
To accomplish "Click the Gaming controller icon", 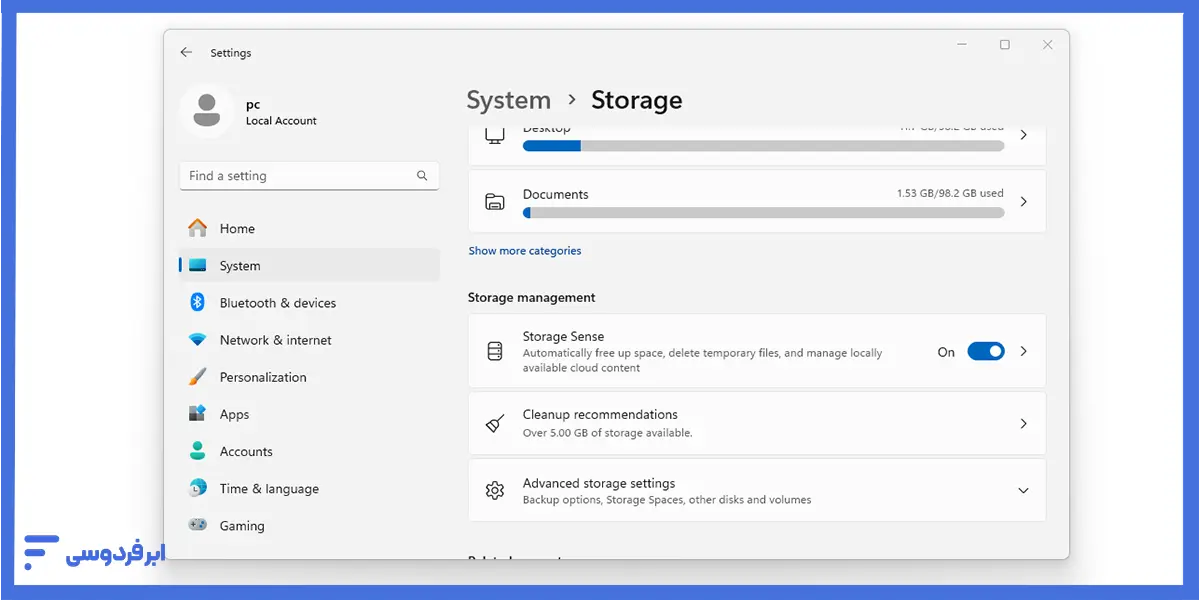I will point(198,525).
